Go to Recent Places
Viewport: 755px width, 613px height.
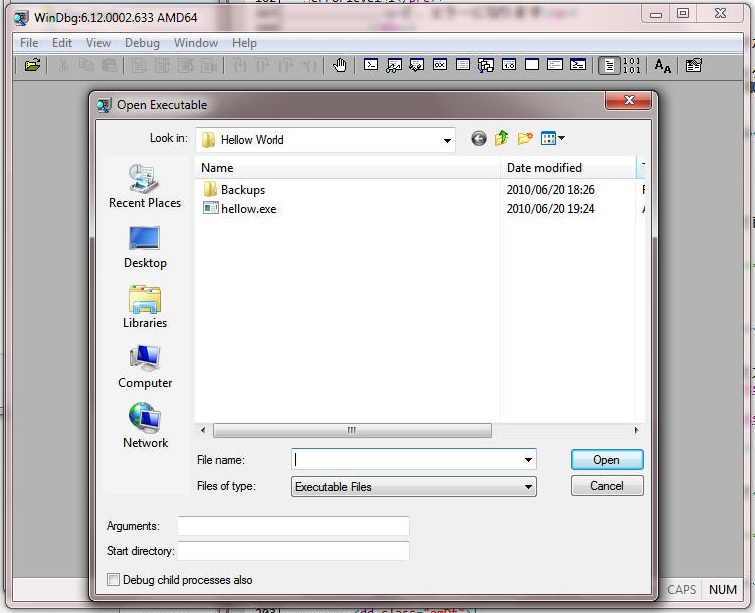pyautogui.click(x=145, y=186)
